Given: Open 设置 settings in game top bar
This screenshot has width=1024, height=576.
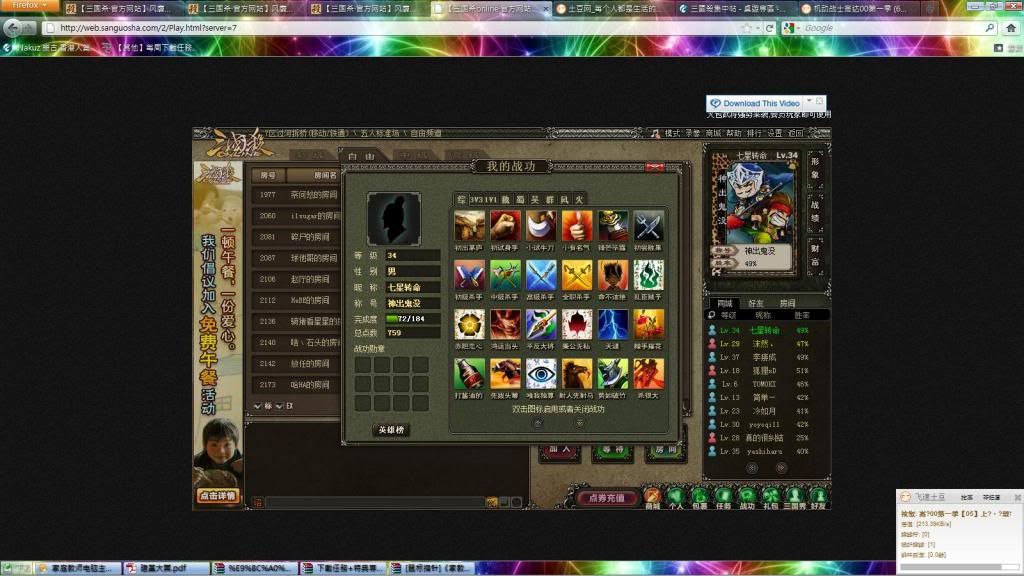Looking at the screenshot, I should click(775, 133).
